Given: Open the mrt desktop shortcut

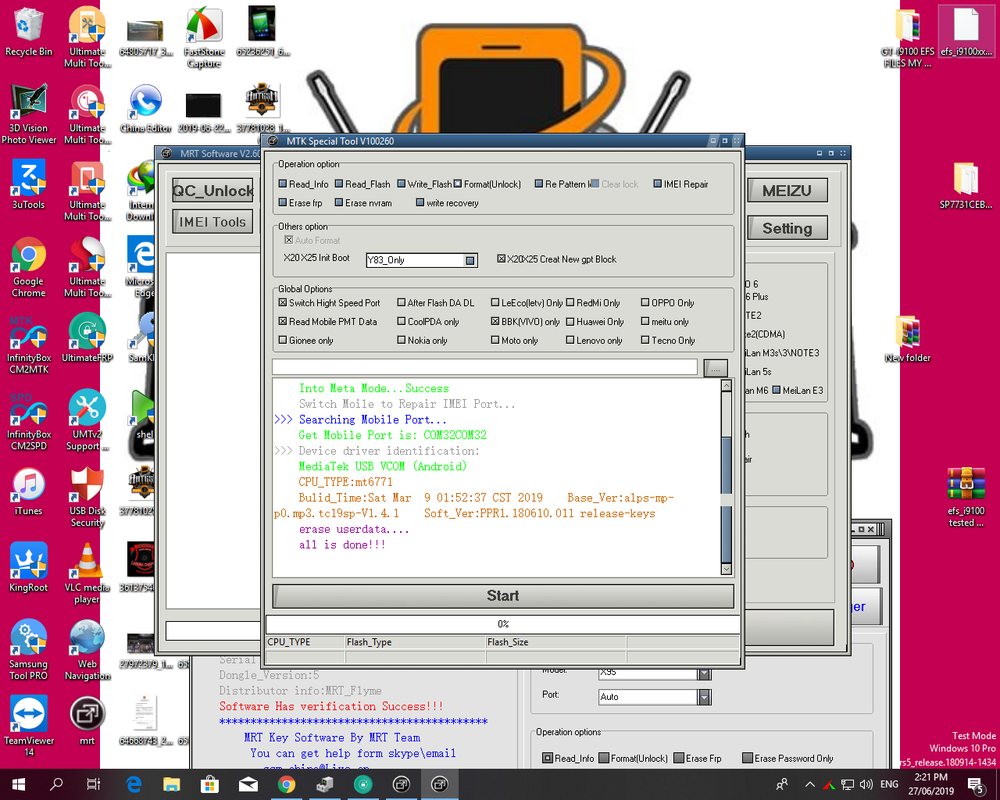Looking at the screenshot, I should [x=87, y=721].
